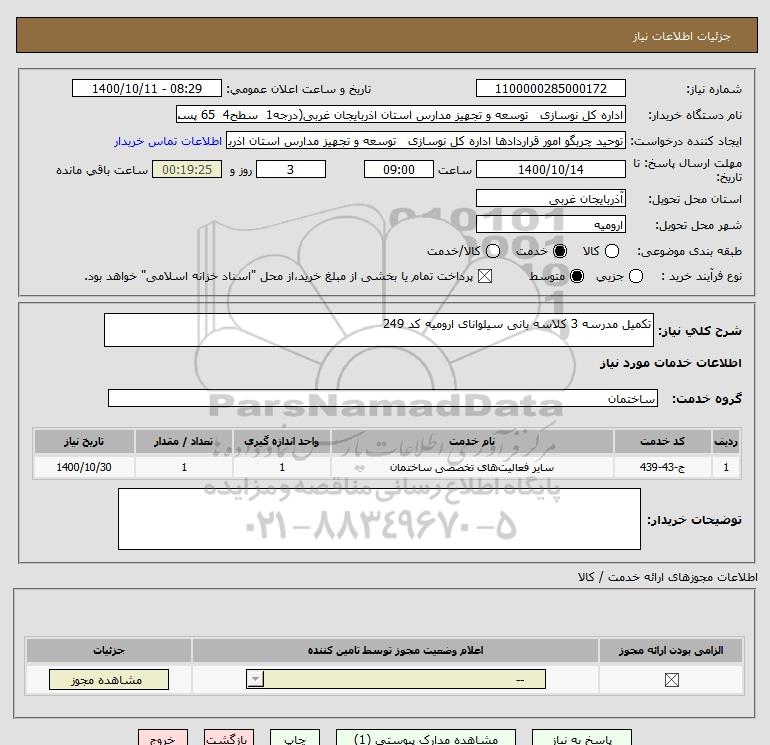Choose the متوسط purchase type radio
Screen dimensions: 770x745
tap(577, 276)
